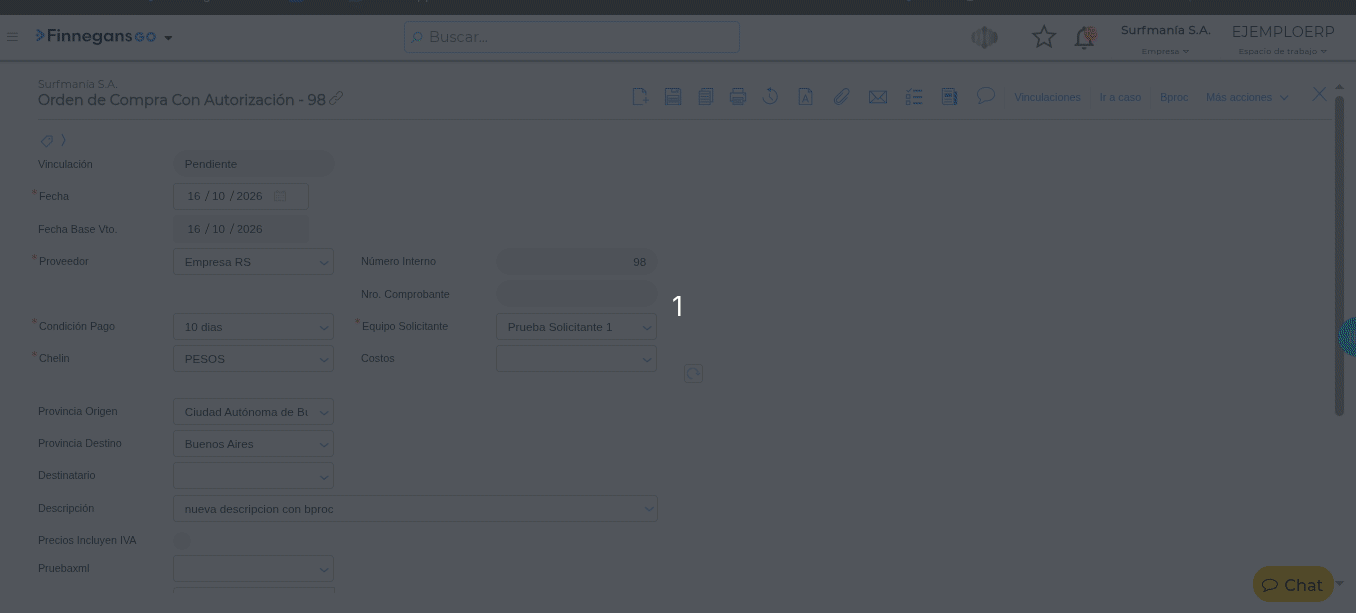1356x613 pixels.
Task: Open the Vinculaciones menu
Action: pos(1047,97)
